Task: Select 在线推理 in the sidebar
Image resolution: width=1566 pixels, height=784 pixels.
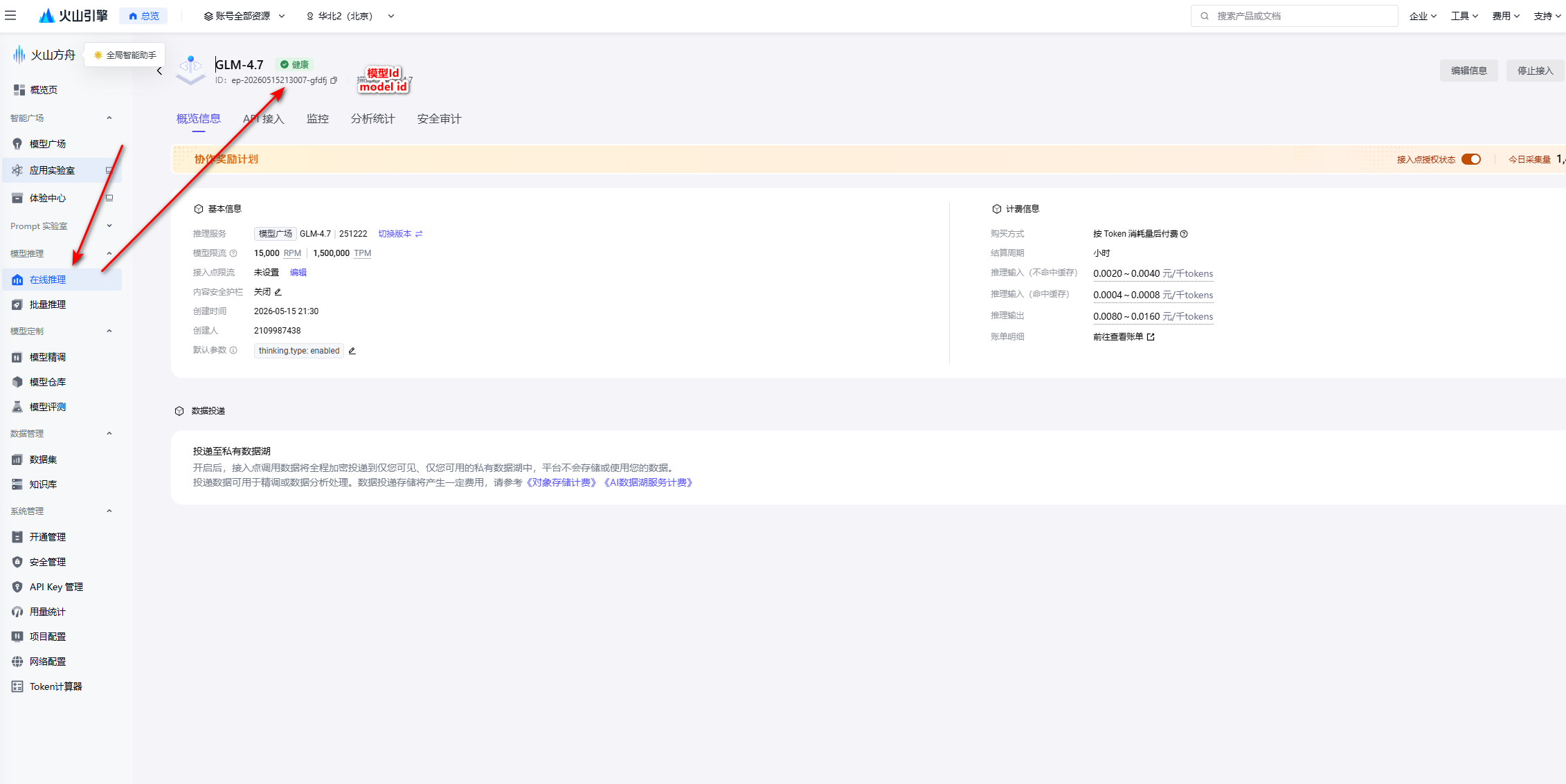Action: click(x=62, y=280)
